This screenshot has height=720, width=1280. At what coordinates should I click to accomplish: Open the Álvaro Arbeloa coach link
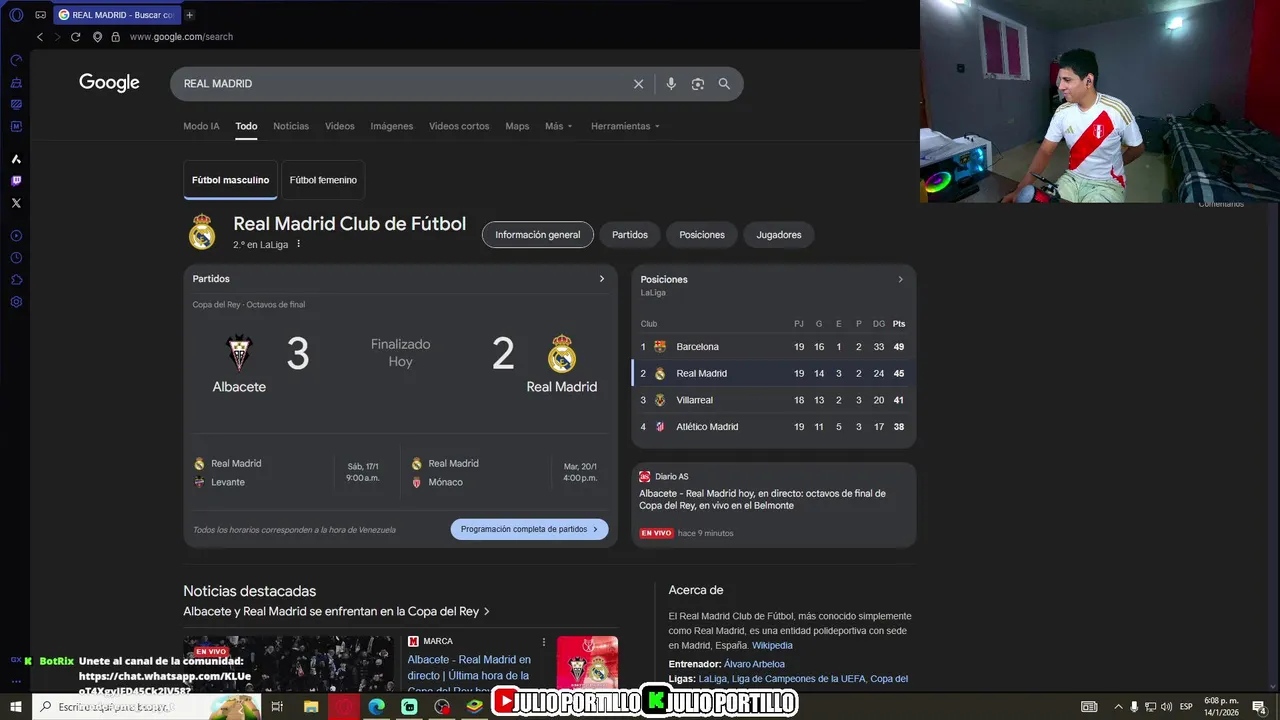pos(754,664)
